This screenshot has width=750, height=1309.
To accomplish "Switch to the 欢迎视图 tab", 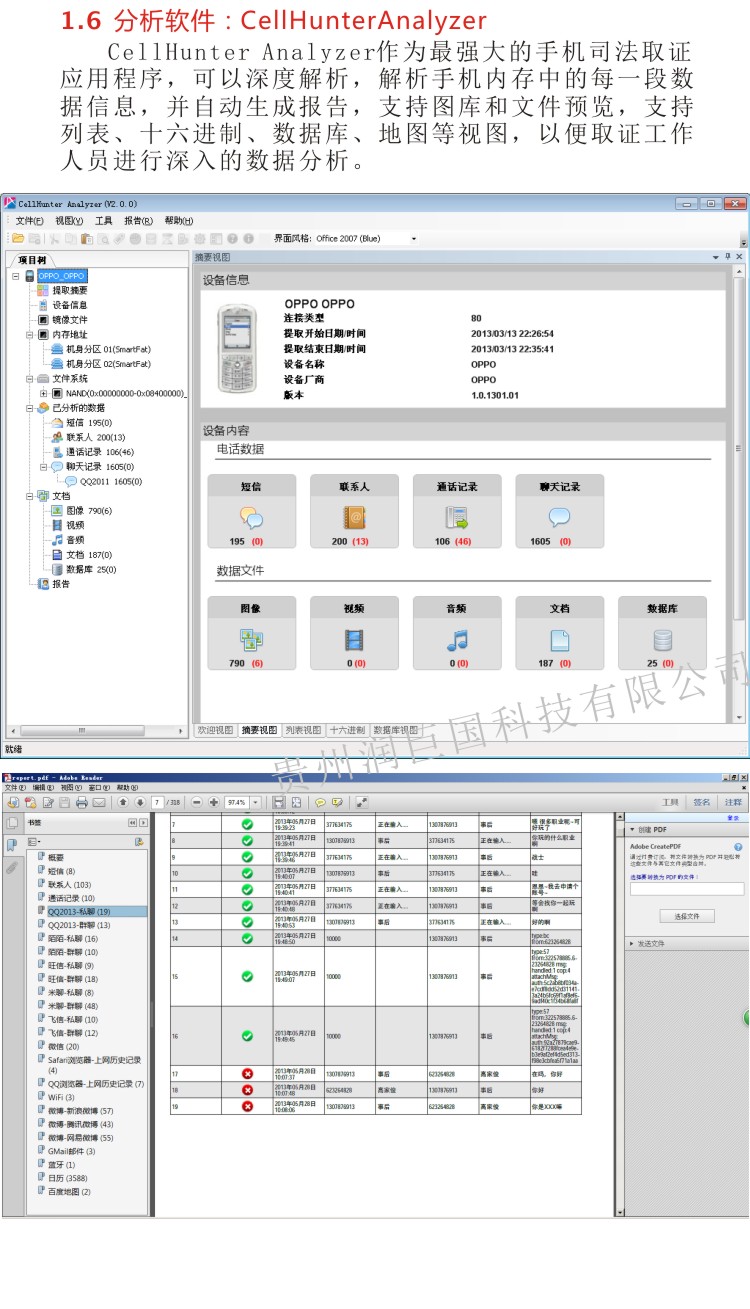I will [215, 730].
